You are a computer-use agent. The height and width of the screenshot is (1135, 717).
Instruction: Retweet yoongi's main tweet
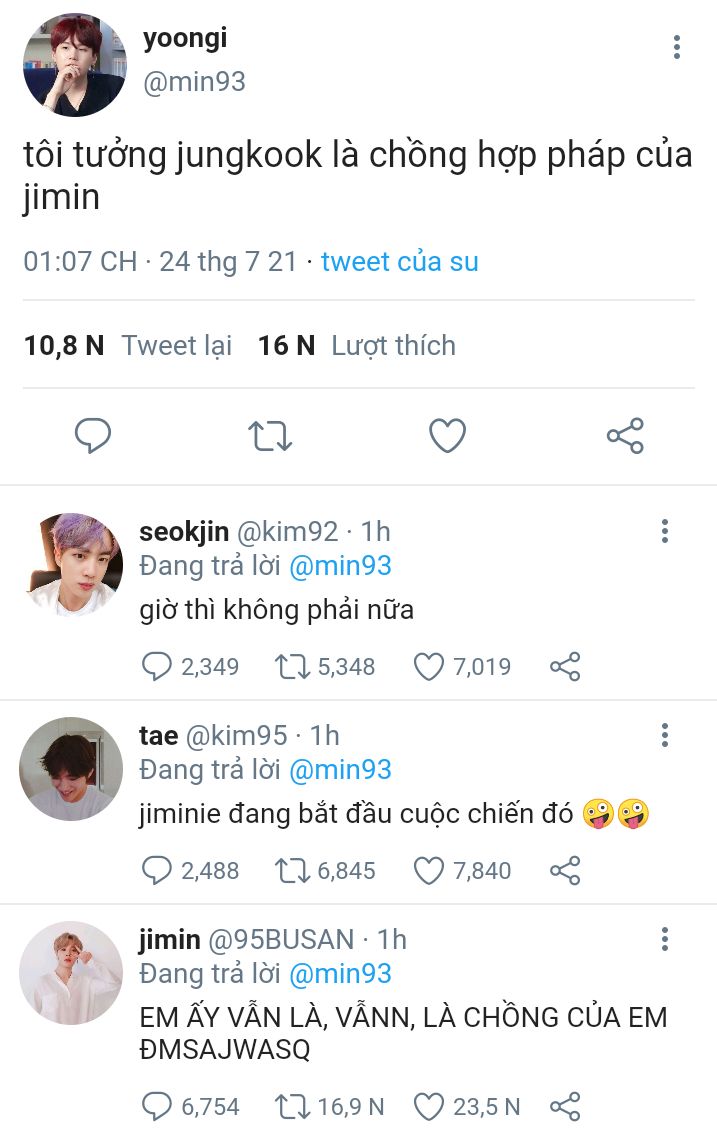[270, 436]
